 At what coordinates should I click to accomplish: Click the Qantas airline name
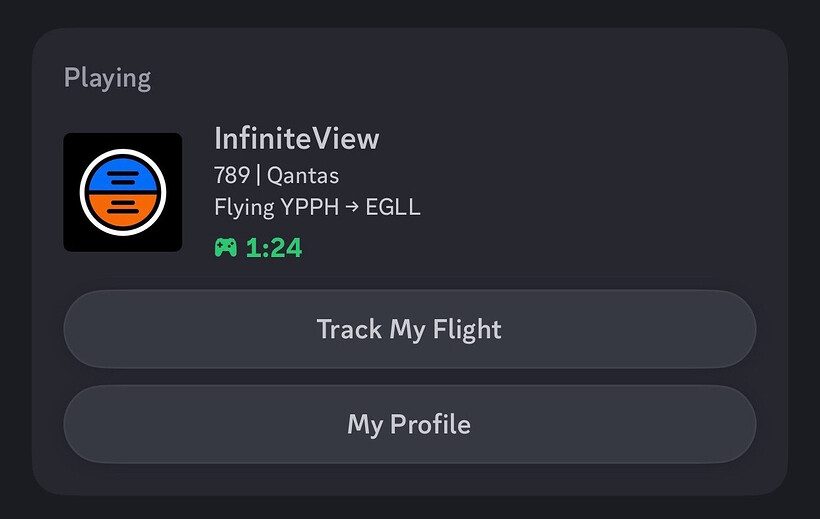303,176
